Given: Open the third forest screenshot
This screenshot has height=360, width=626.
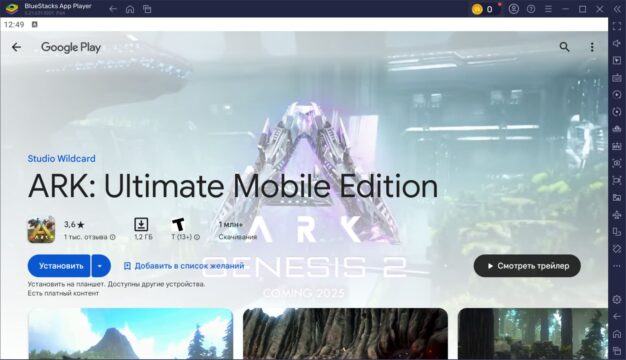Looking at the screenshot, I should click(x=533, y=333).
